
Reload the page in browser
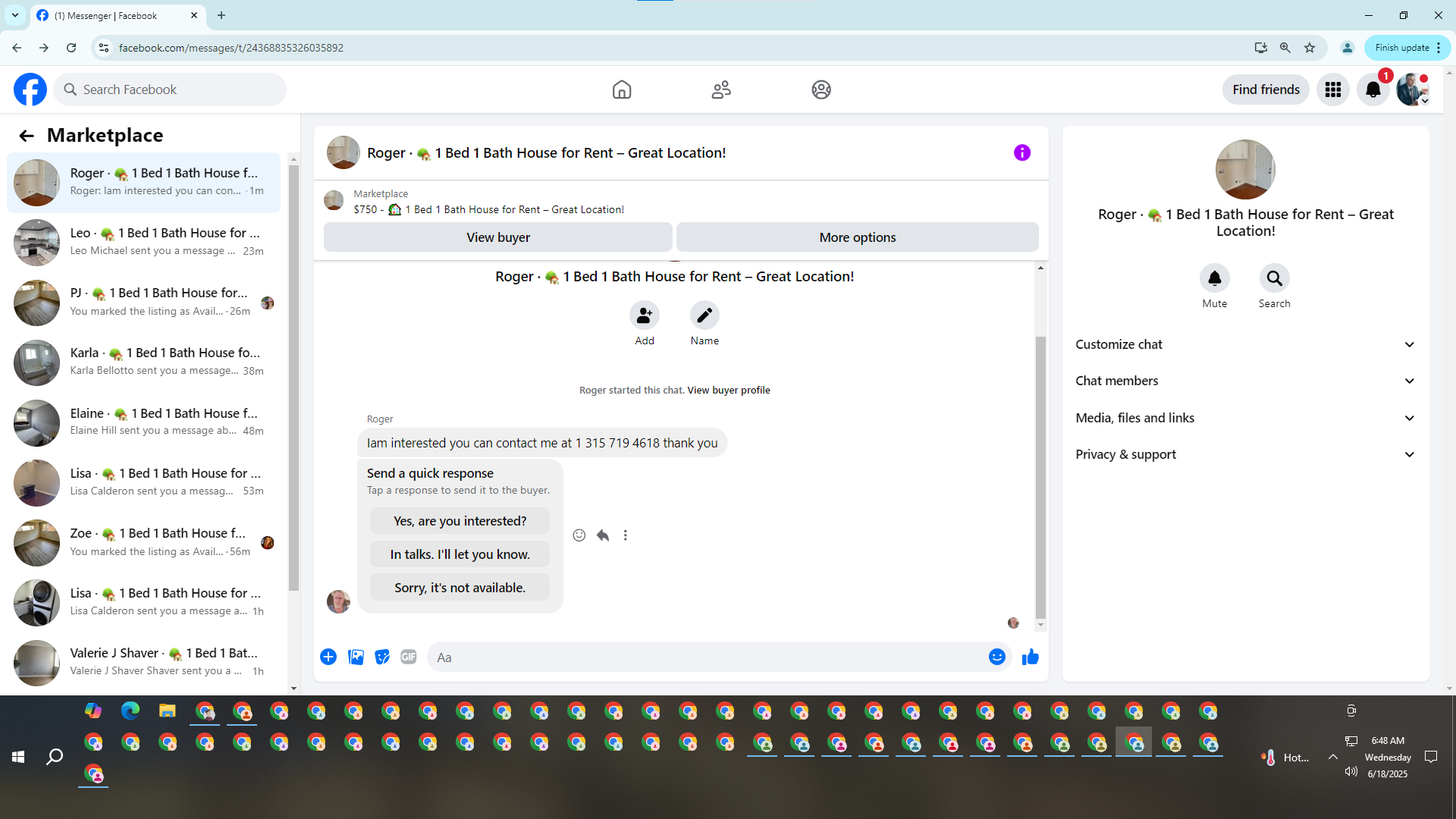71,48
